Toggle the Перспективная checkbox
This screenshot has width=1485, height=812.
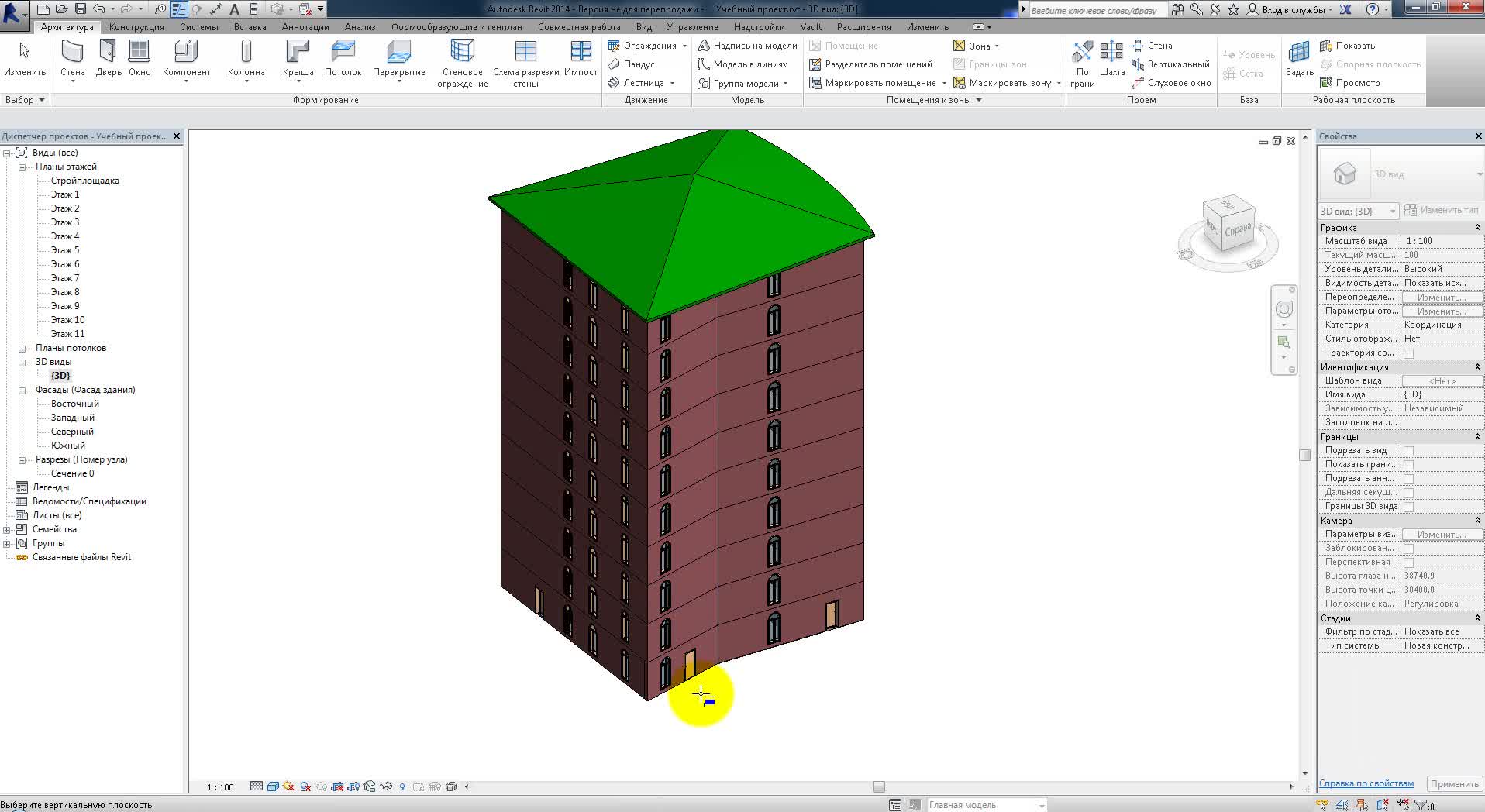(x=1408, y=563)
